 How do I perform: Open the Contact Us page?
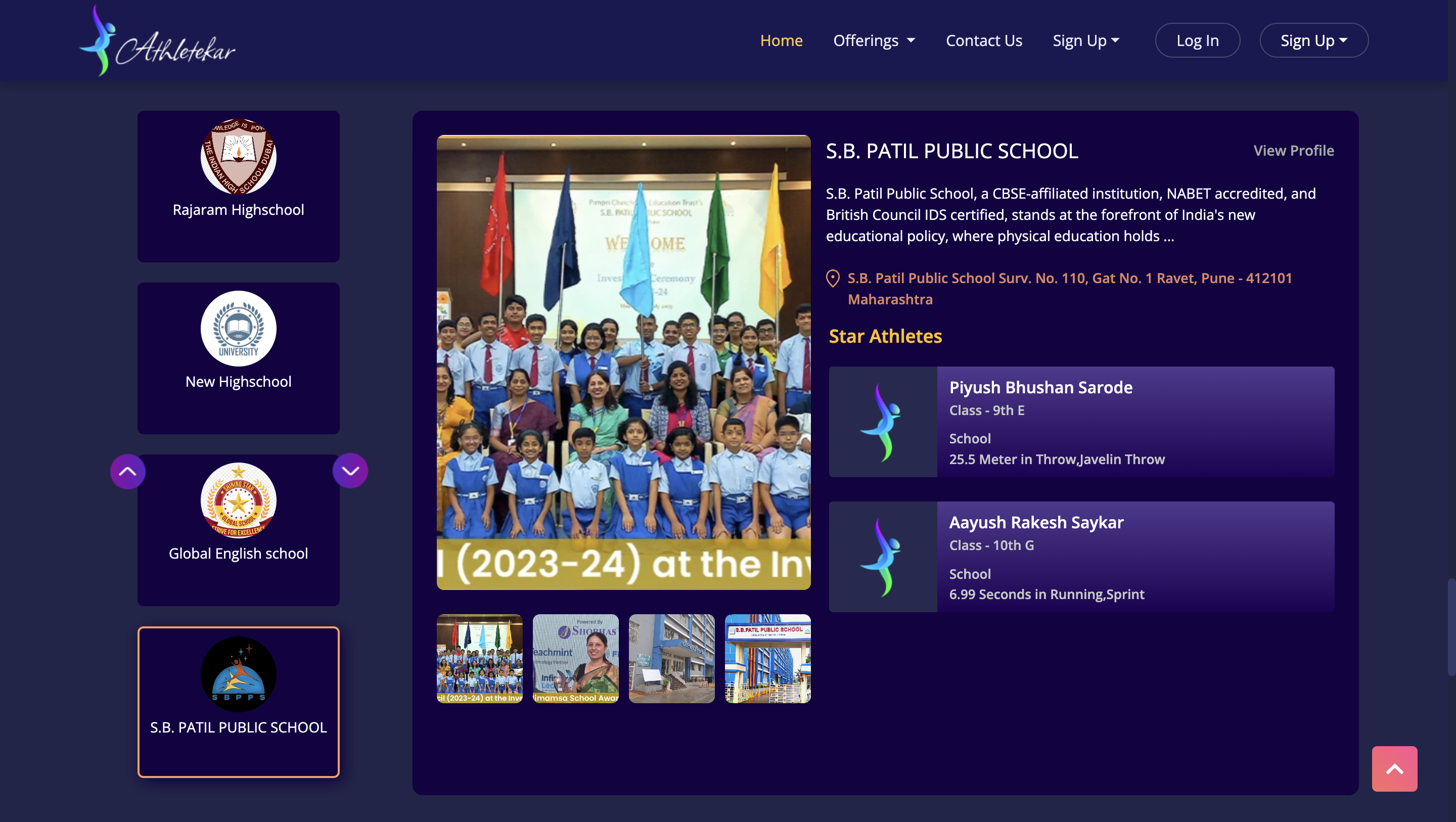point(983,41)
